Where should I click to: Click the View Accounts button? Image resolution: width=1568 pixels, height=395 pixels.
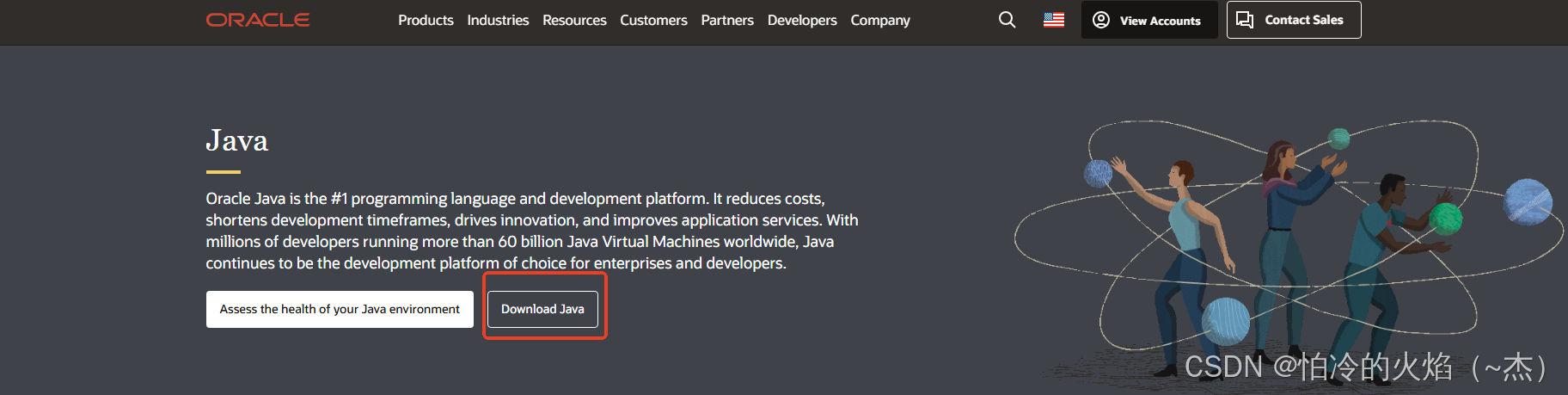coord(1149,20)
